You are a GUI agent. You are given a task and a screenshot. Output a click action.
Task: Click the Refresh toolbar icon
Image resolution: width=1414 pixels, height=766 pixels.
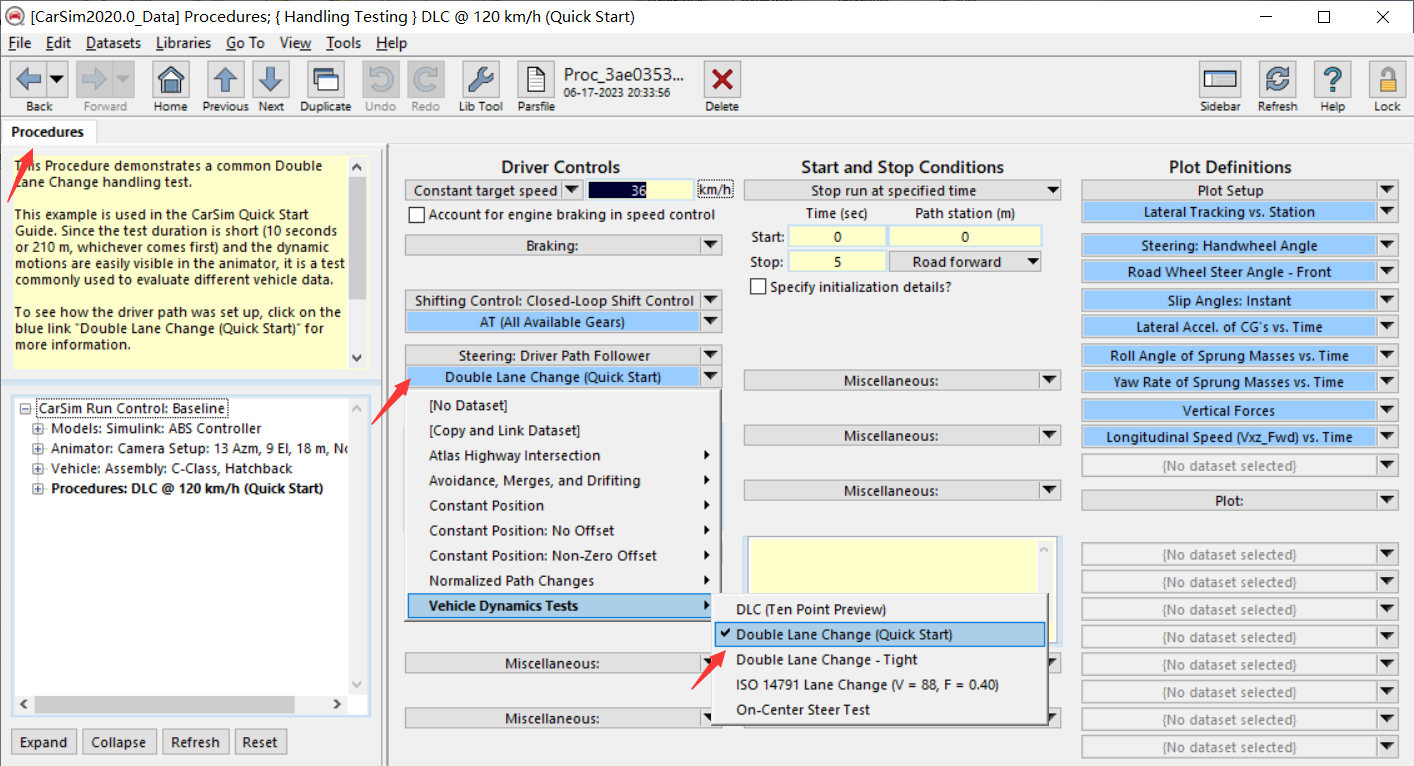(1277, 80)
